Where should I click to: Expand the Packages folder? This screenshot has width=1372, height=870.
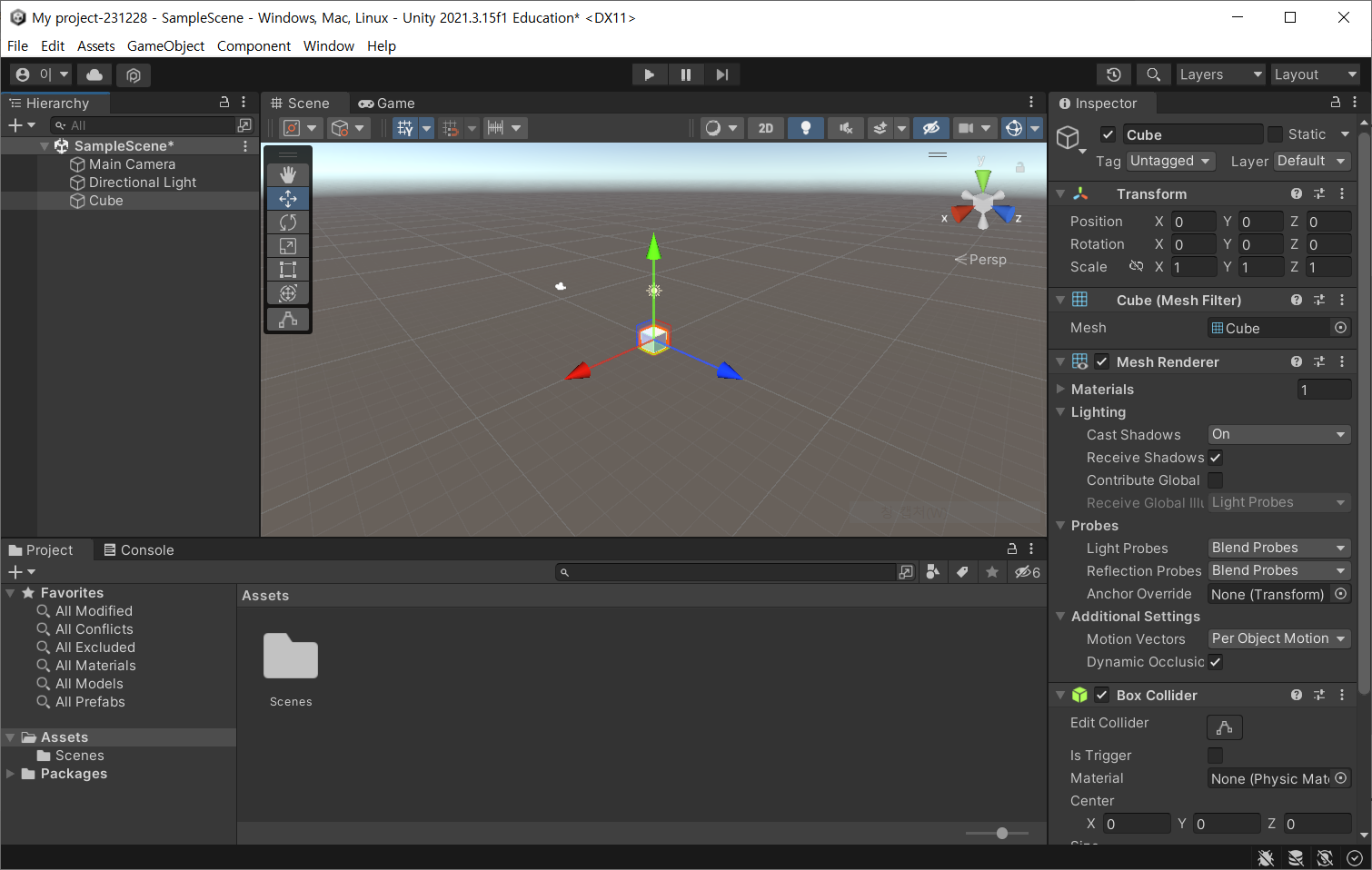(11, 774)
